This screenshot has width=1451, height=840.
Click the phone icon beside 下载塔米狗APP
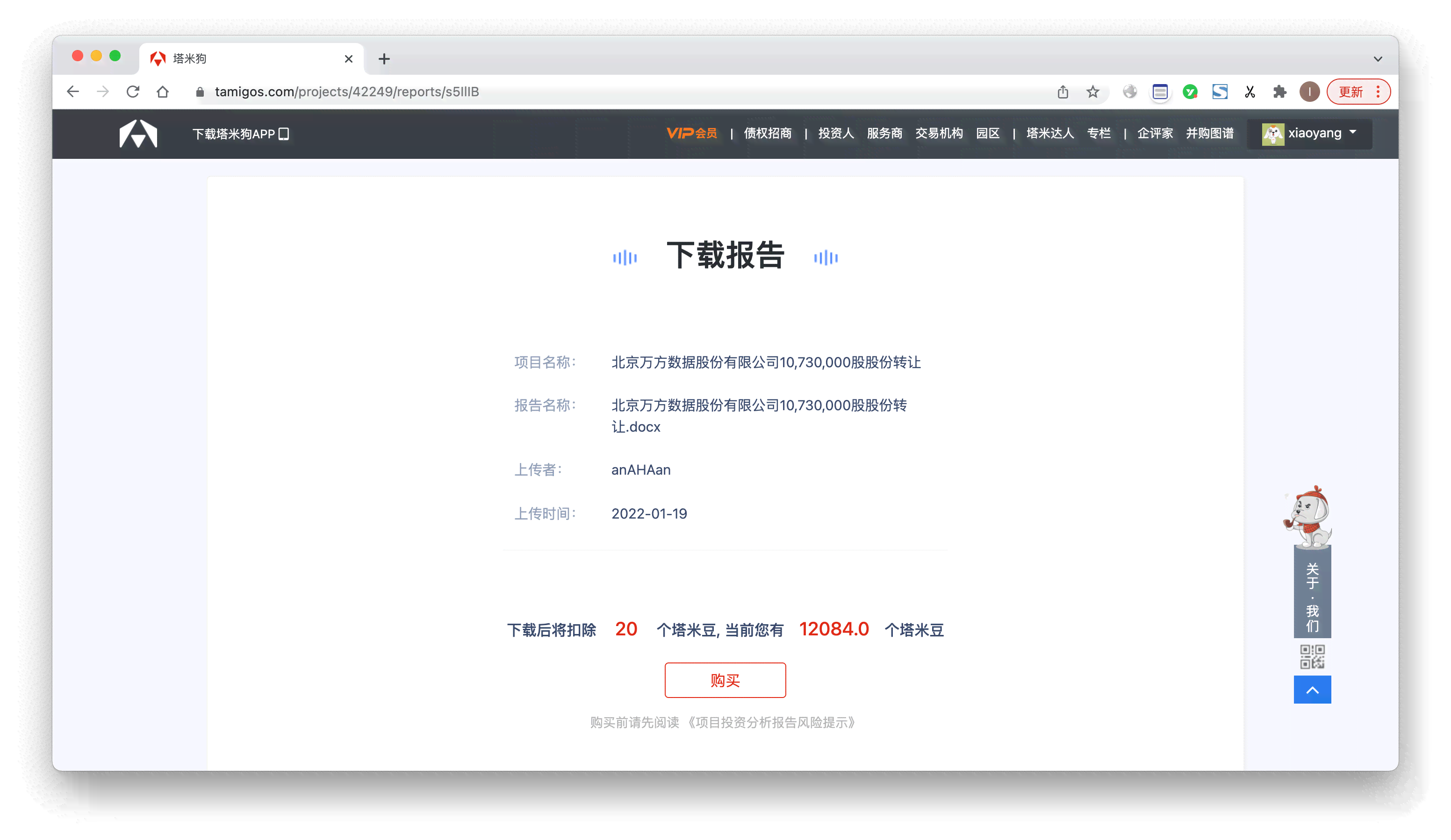coord(284,134)
